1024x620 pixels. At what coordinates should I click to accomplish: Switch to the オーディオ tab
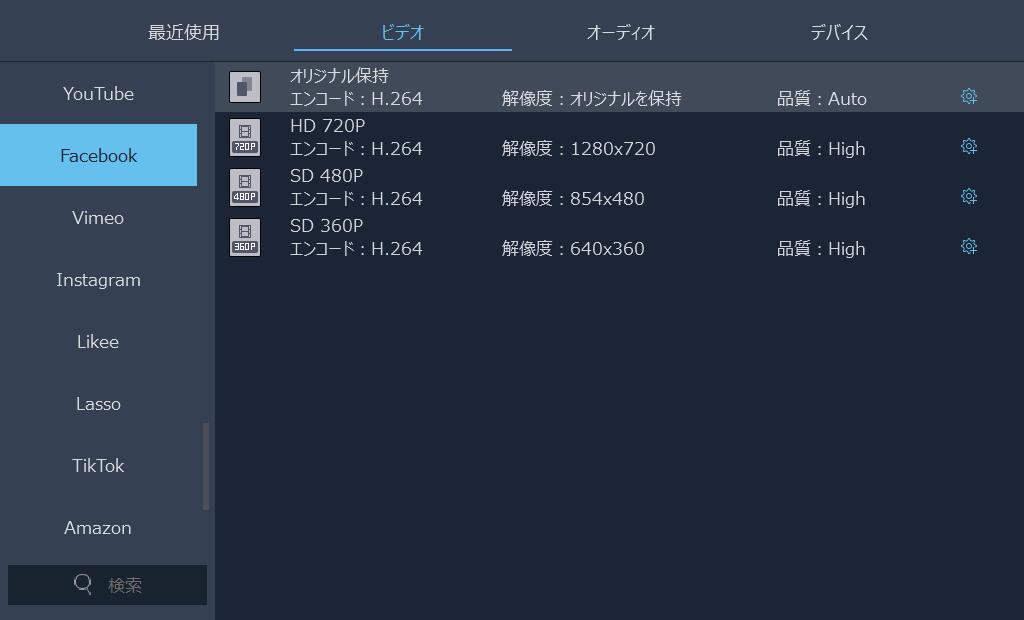click(620, 32)
